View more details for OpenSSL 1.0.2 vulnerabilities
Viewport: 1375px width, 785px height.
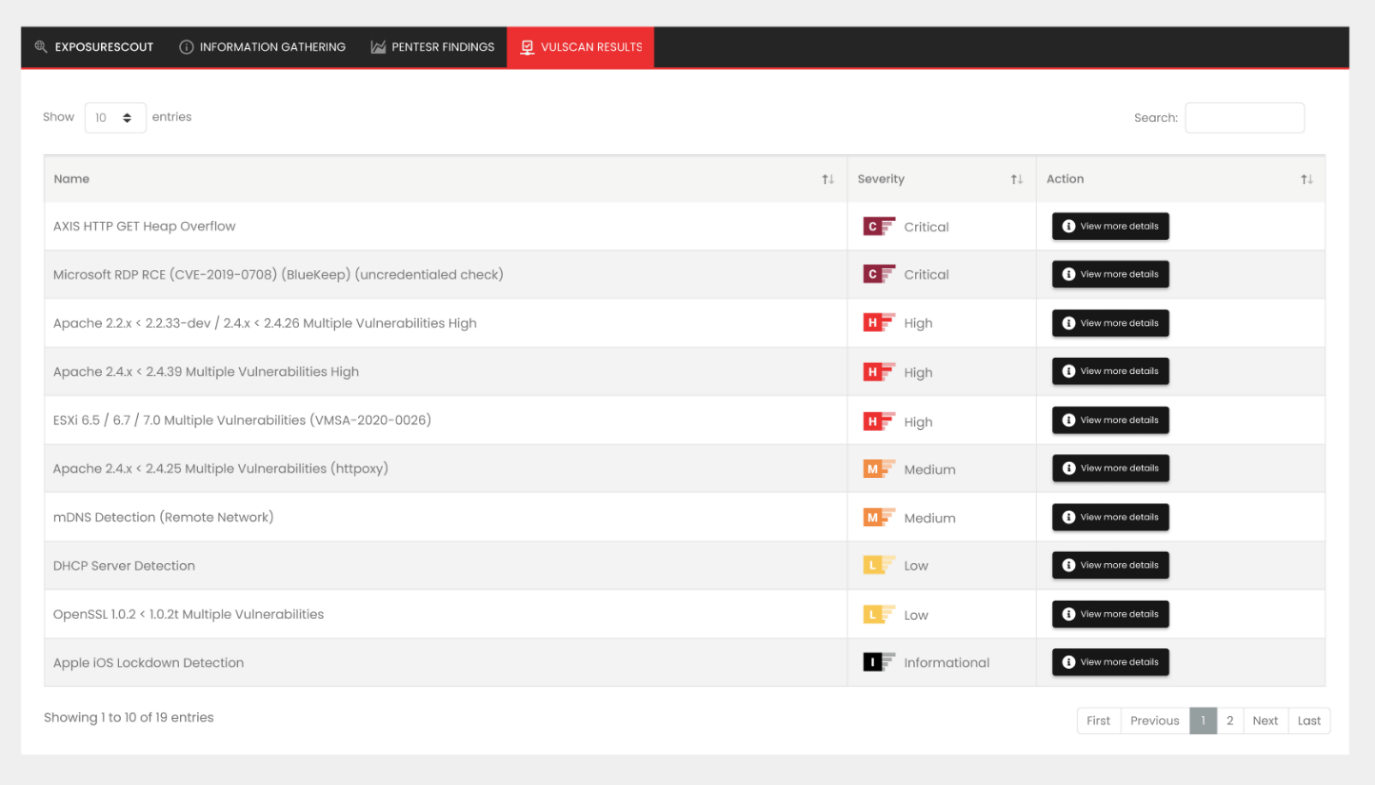pyautogui.click(x=1110, y=614)
